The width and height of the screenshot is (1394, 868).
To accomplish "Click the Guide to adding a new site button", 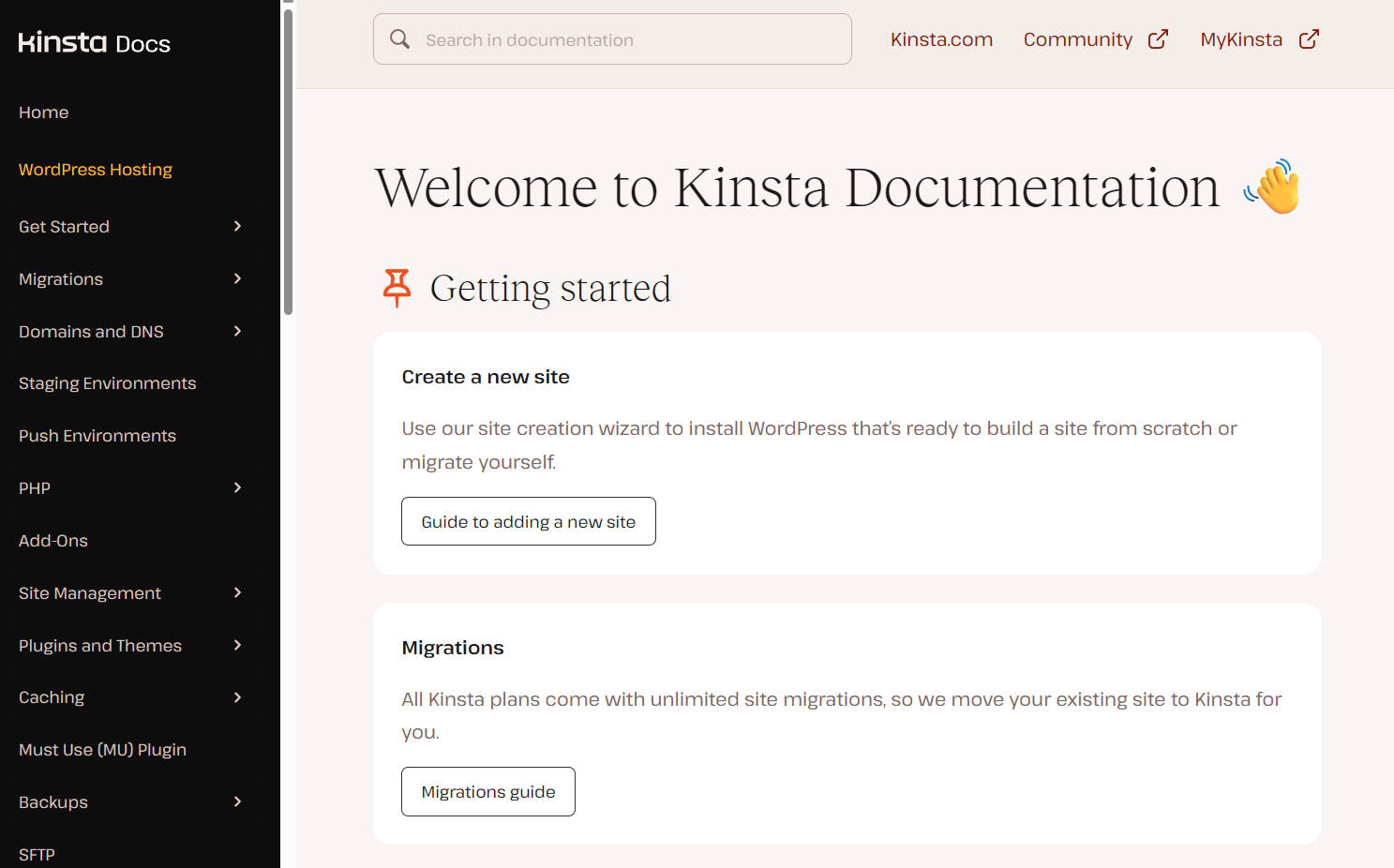I will coord(529,521).
